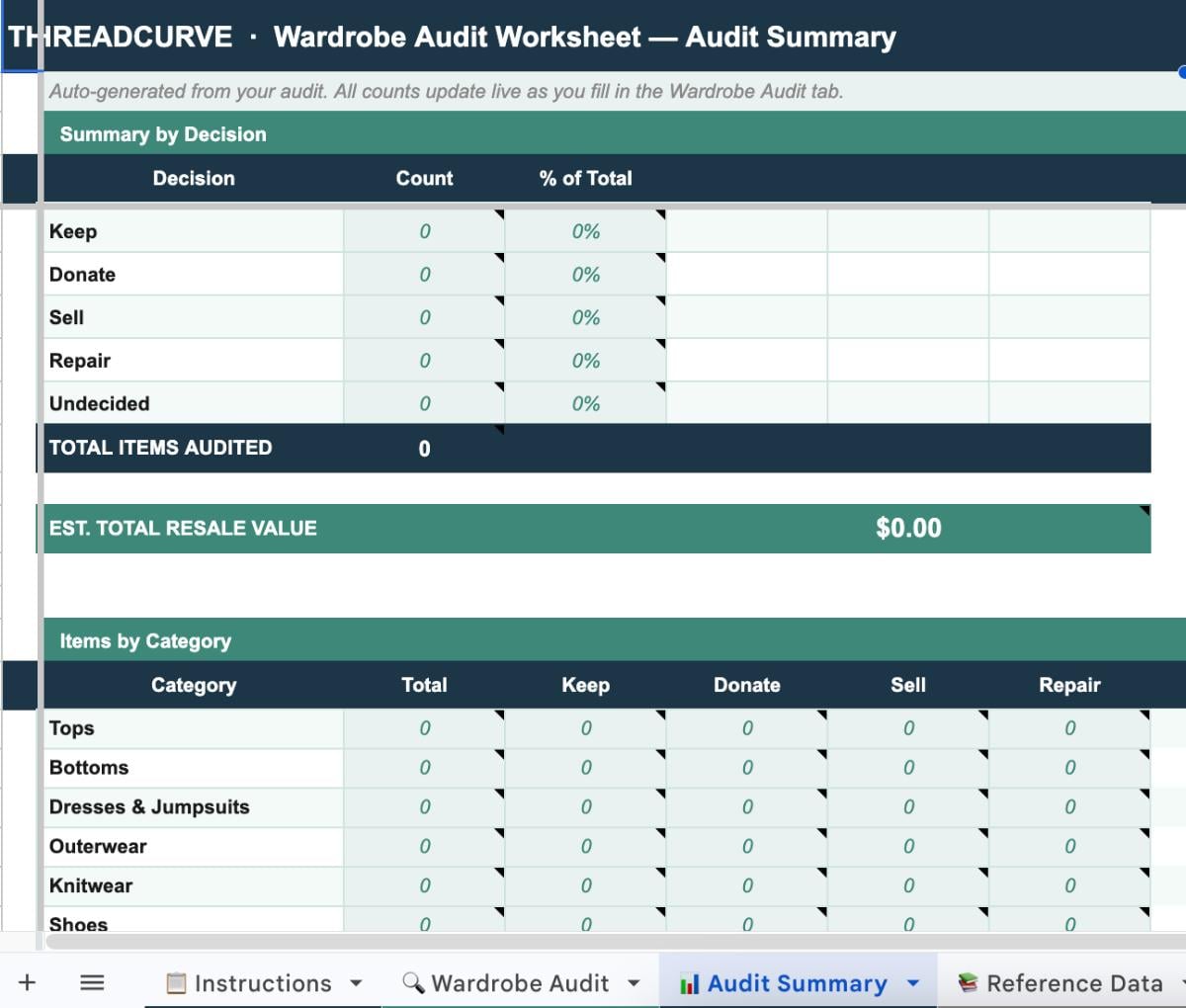
Task: Click the note marker on the Keep count cell
Action: 500,215
